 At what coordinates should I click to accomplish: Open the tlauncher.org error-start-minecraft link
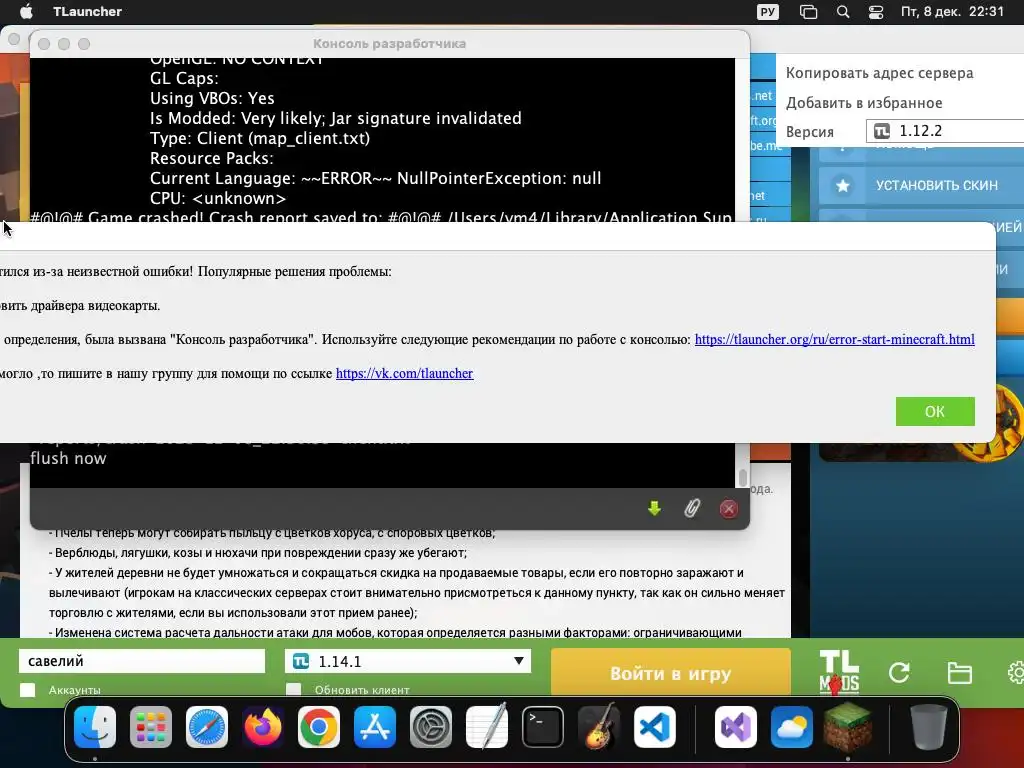[834, 340]
